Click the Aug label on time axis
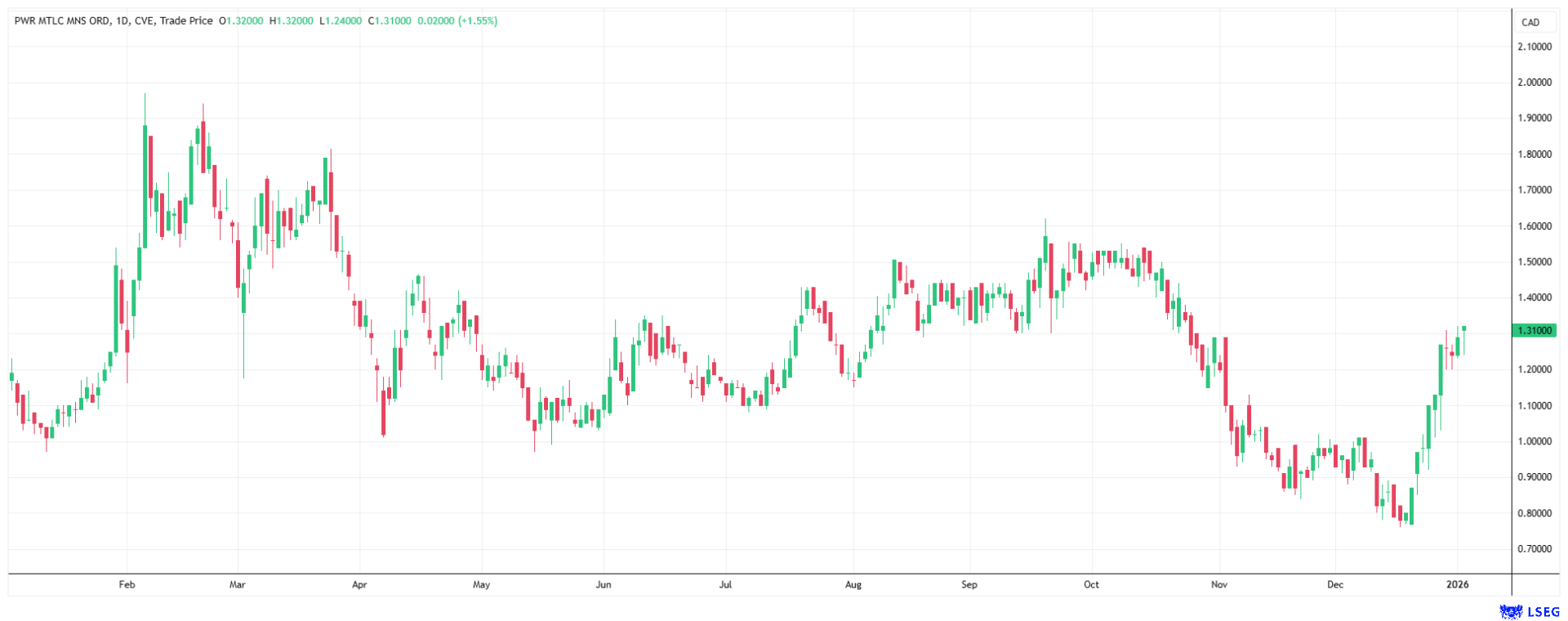 tap(853, 584)
